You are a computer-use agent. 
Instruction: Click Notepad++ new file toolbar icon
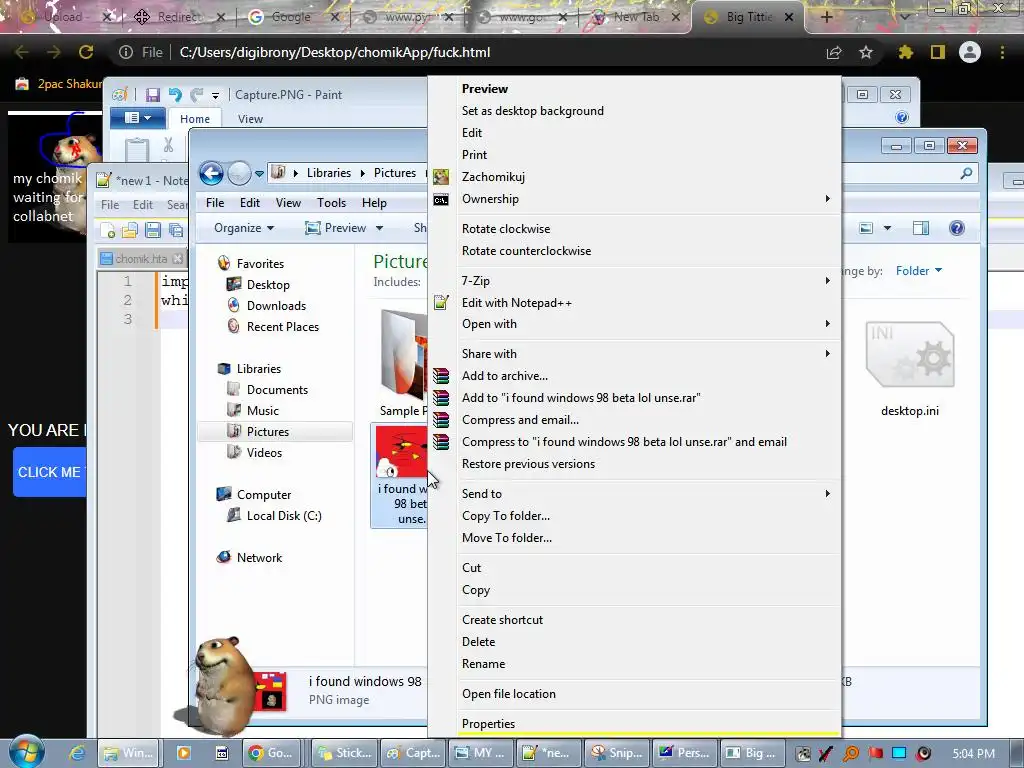(108, 229)
